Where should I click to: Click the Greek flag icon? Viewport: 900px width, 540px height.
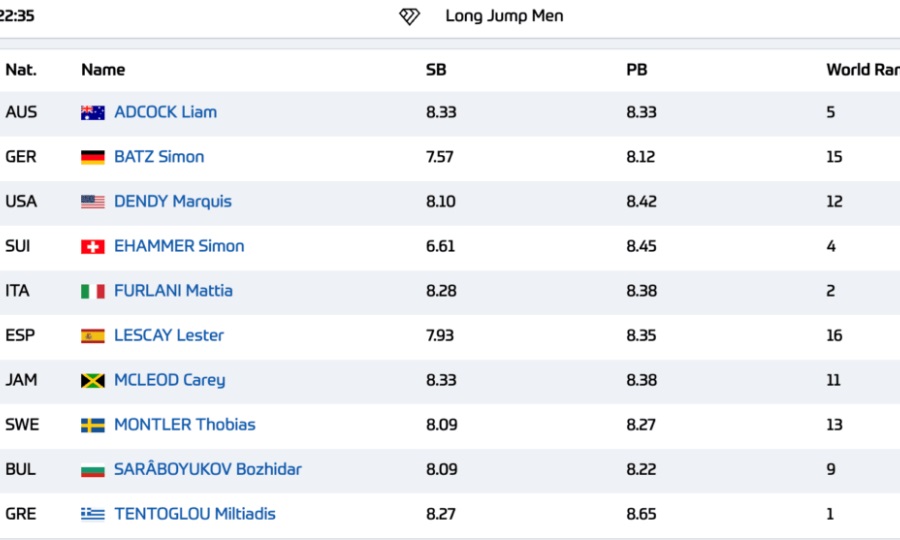click(x=92, y=514)
